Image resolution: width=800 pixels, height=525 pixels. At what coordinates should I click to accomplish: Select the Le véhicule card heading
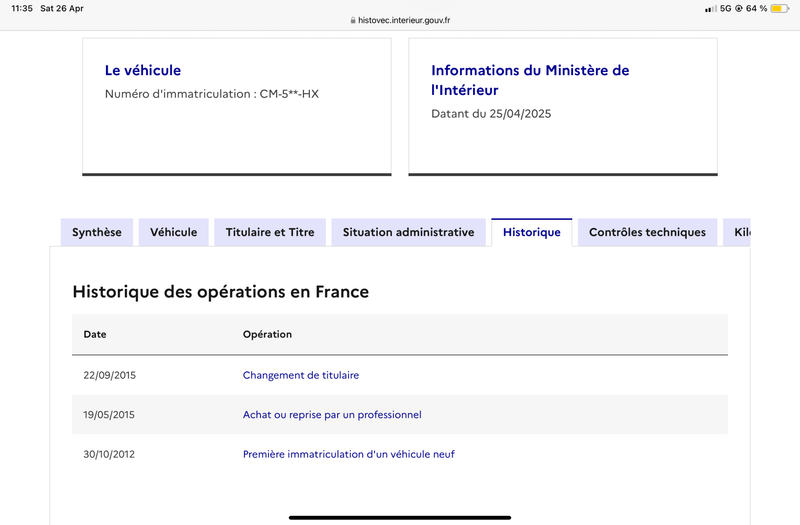click(143, 70)
